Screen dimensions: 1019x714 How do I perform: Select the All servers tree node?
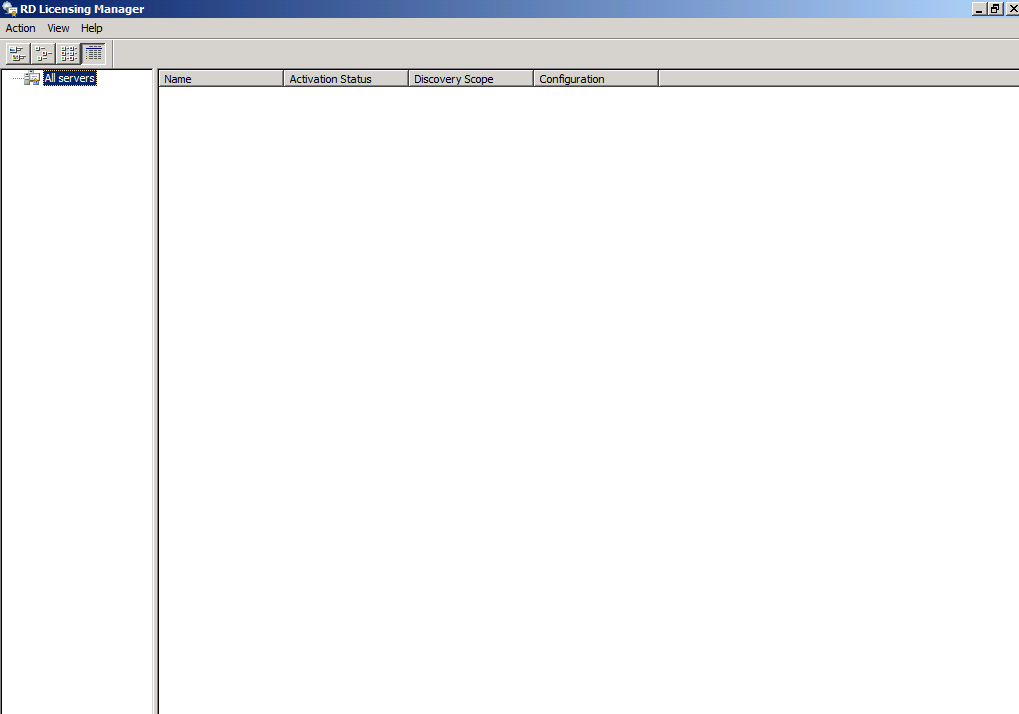[70, 78]
